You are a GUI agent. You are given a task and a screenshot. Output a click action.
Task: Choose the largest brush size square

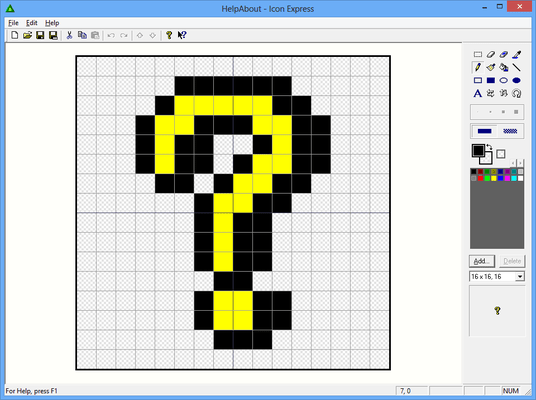tap(516, 112)
